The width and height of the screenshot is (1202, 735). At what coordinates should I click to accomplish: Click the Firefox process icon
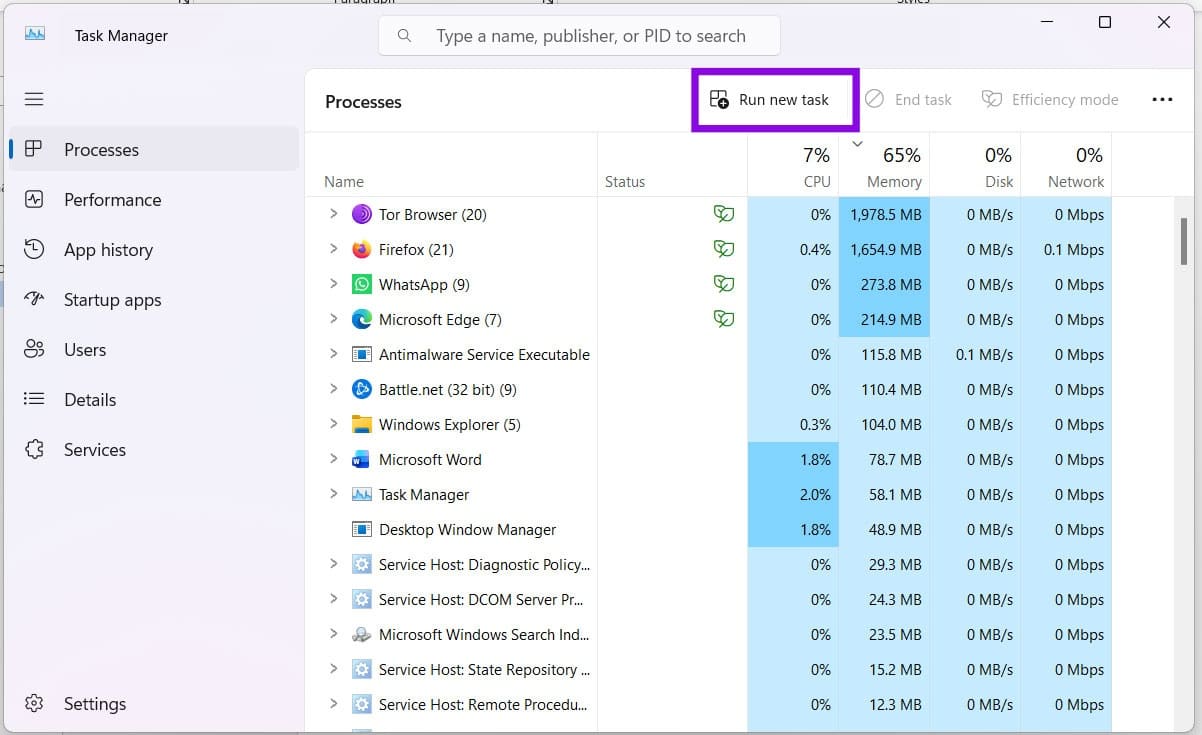[362, 249]
